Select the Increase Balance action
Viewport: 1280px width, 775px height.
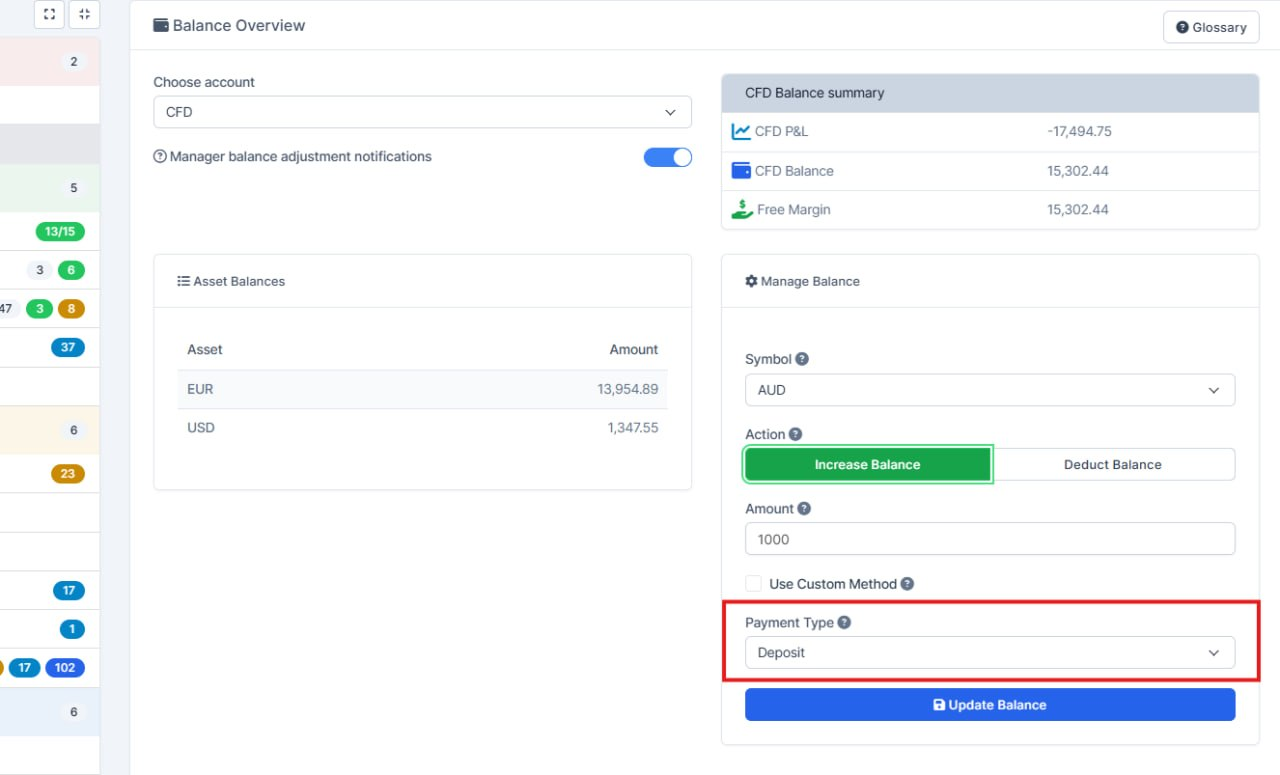(867, 464)
